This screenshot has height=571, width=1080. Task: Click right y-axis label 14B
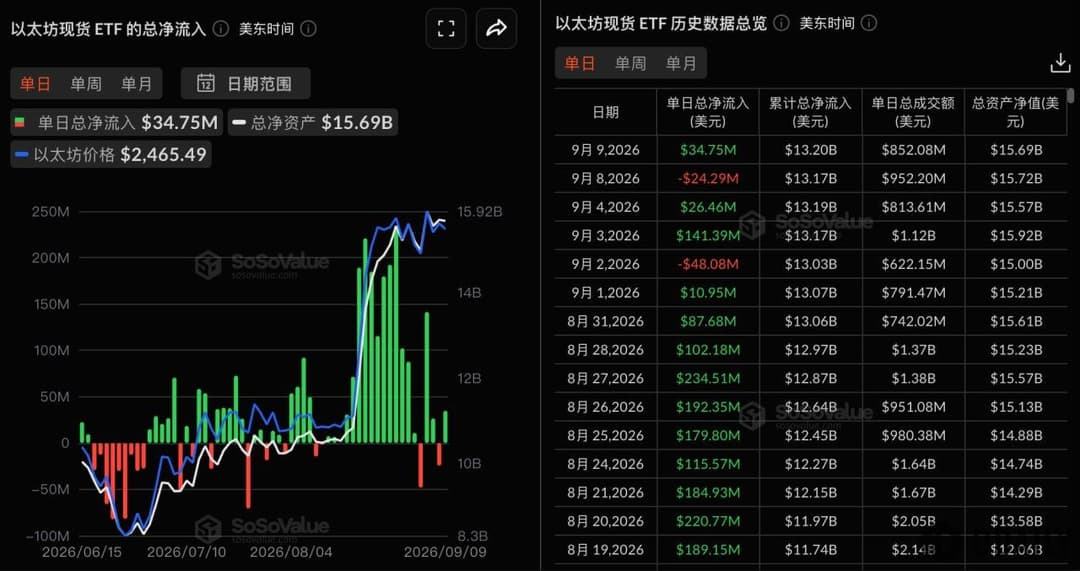(x=471, y=293)
